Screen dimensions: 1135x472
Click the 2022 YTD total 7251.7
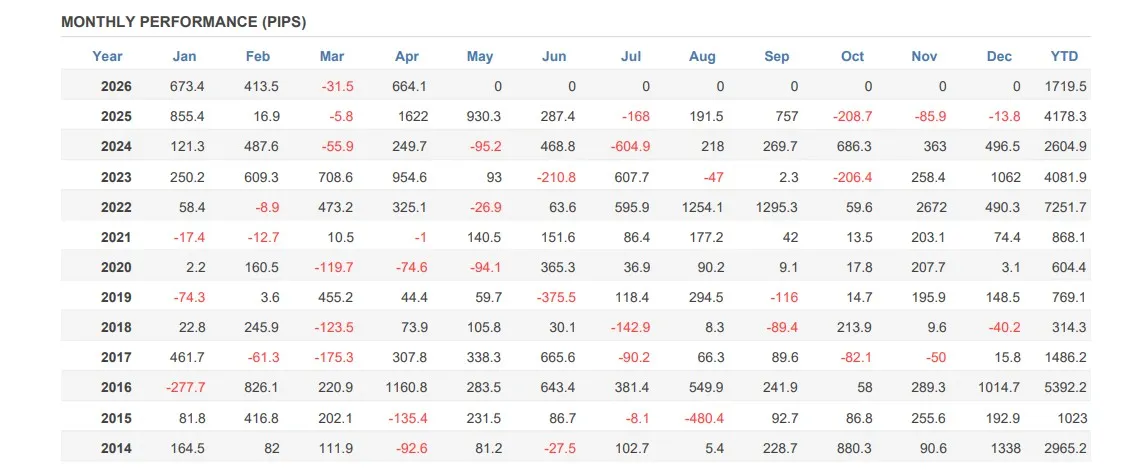tap(1067, 208)
